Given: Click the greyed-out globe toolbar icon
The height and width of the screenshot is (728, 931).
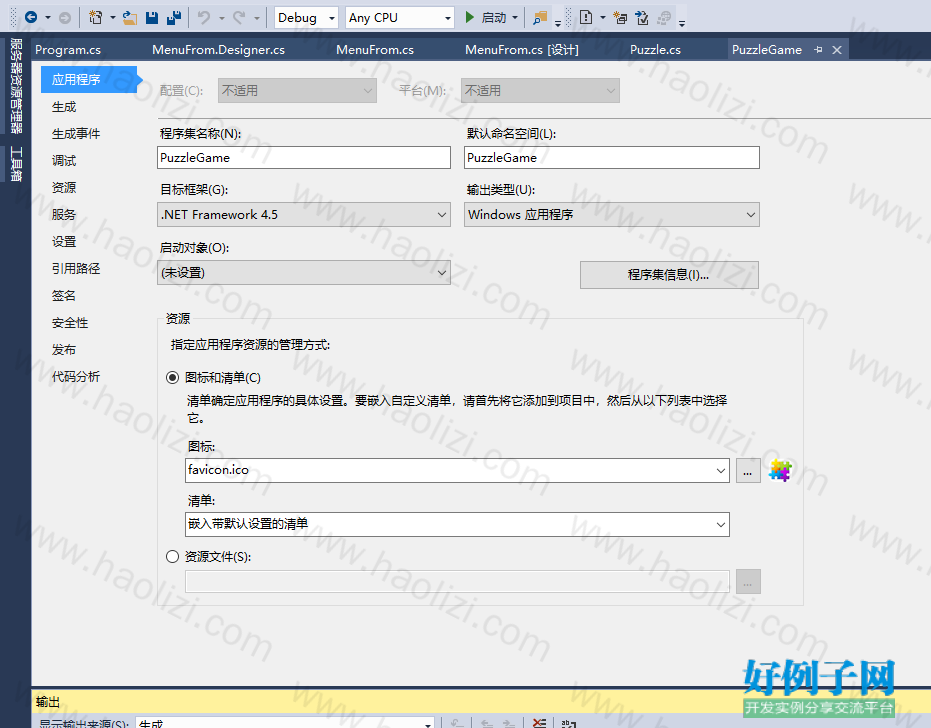Looking at the screenshot, I should (664, 18).
